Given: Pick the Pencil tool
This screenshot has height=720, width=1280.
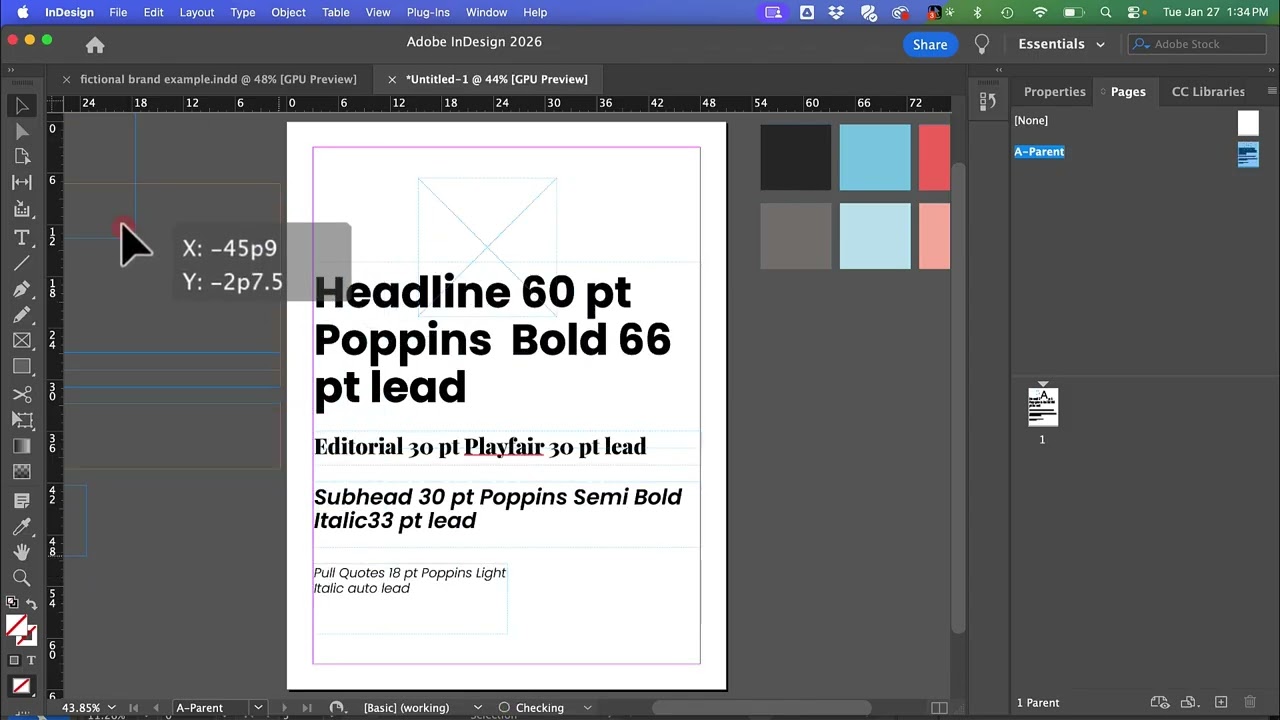Looking at the screenshot, I should 22,315.
